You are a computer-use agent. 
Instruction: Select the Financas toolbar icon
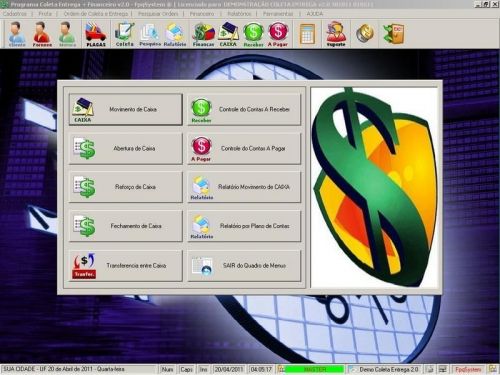click(203, 34)
